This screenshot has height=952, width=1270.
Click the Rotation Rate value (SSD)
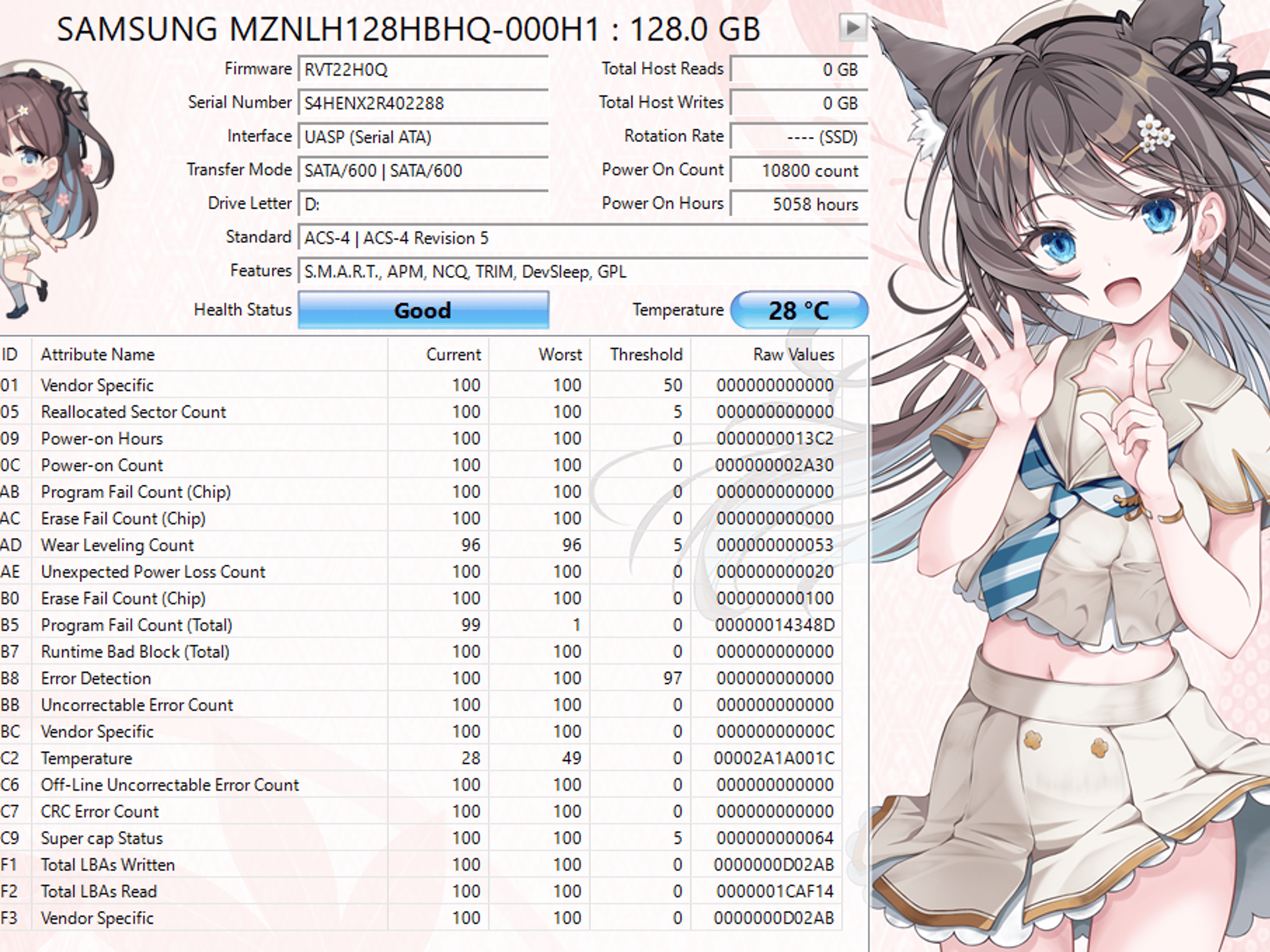(799, 136)
